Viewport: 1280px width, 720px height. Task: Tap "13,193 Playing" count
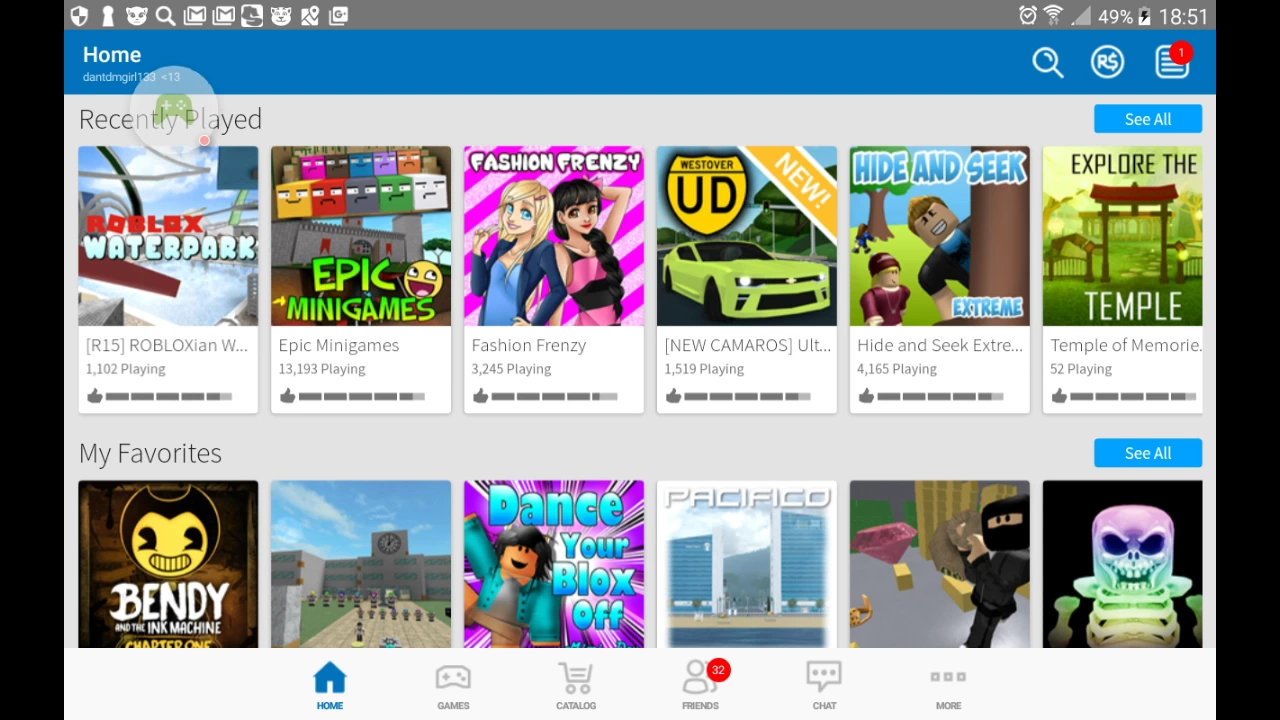(322, 369)
